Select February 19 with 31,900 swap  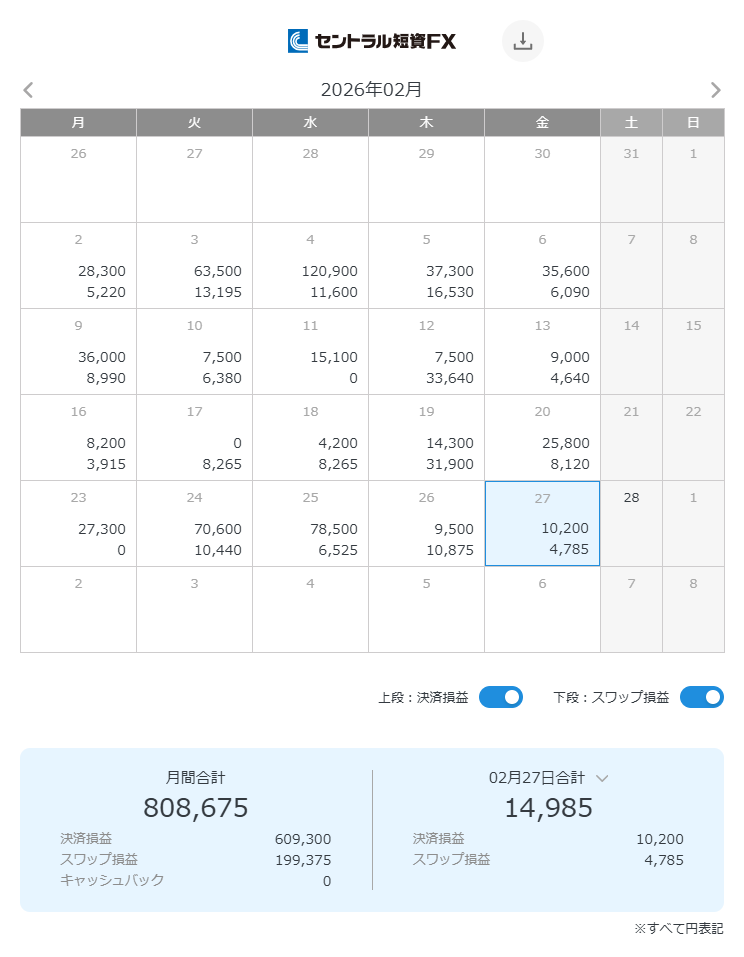[x=426, y=438]
